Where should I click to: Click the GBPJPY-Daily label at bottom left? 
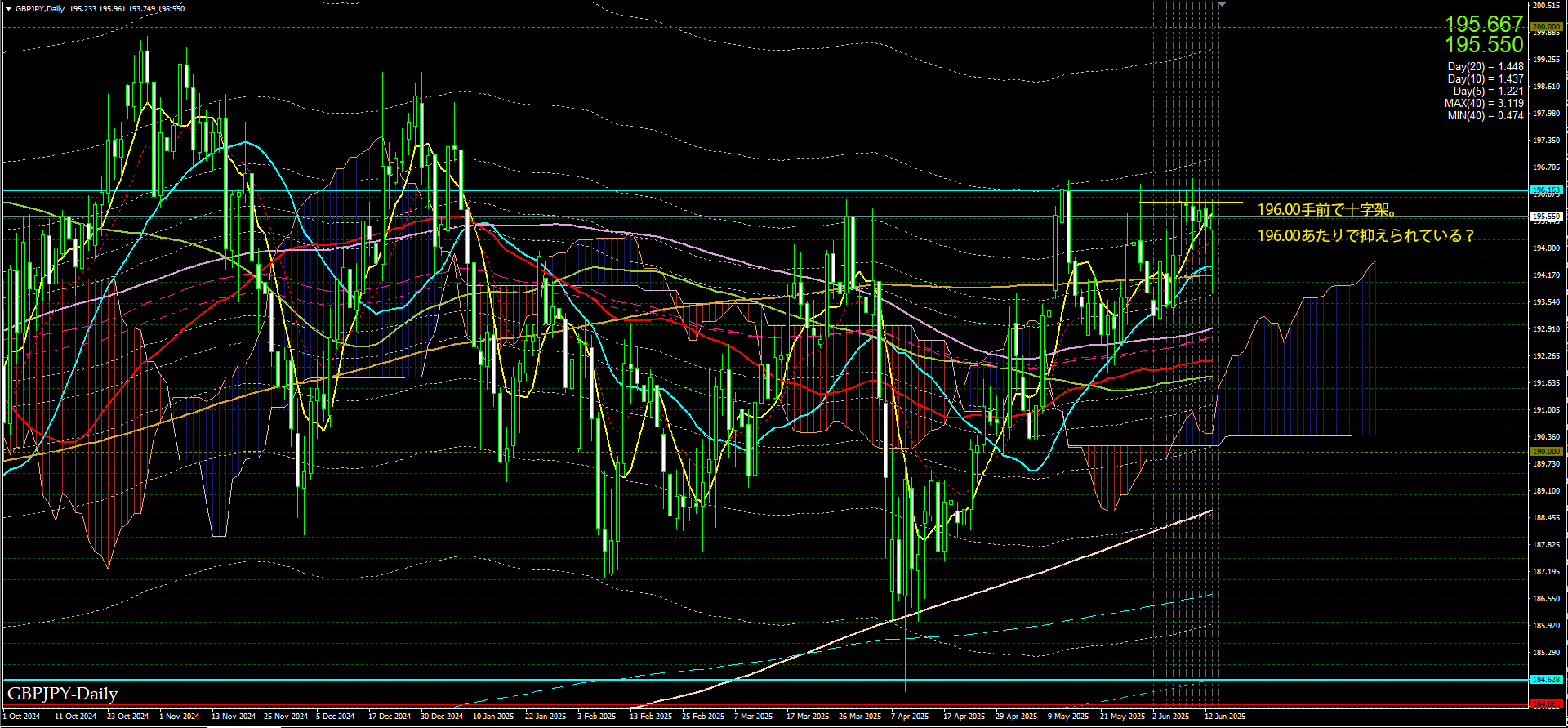point(63,694)
